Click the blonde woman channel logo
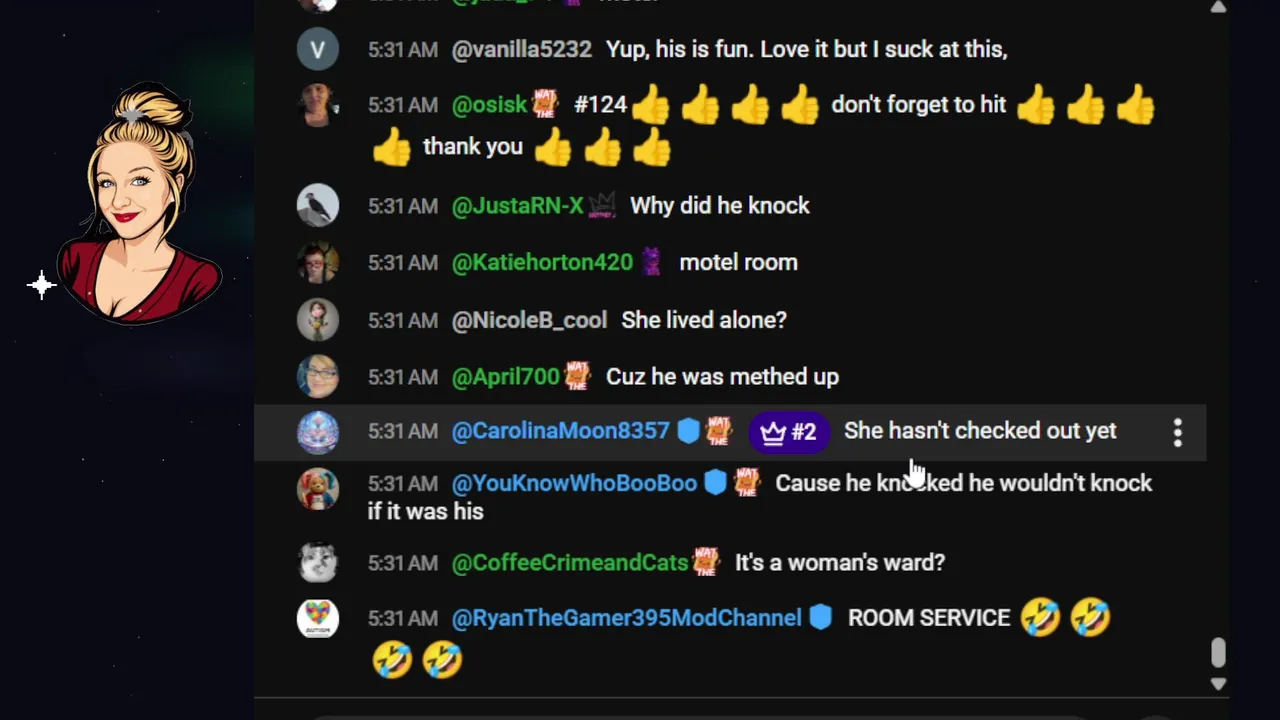 [138, 203]
